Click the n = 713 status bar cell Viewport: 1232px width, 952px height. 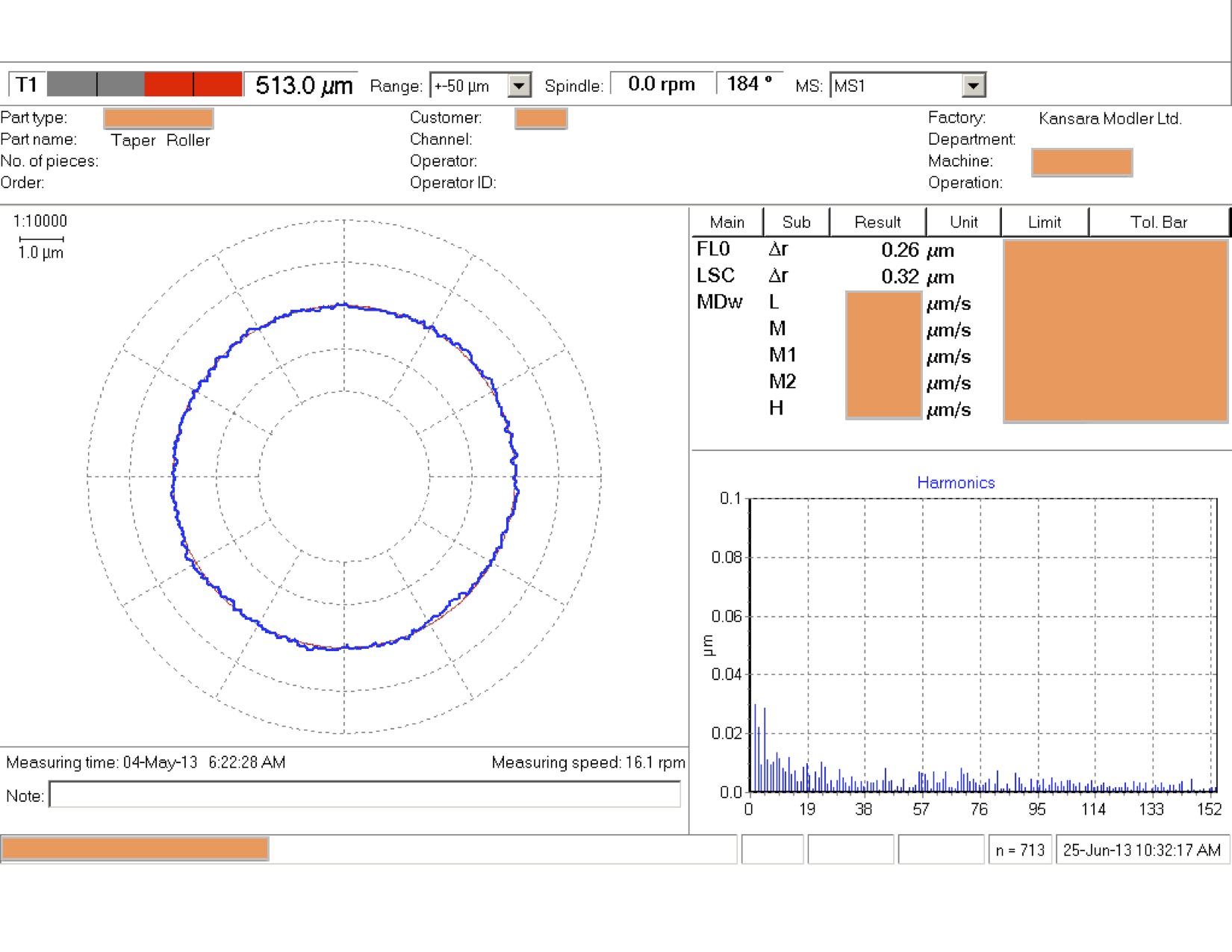[1019, 850]
